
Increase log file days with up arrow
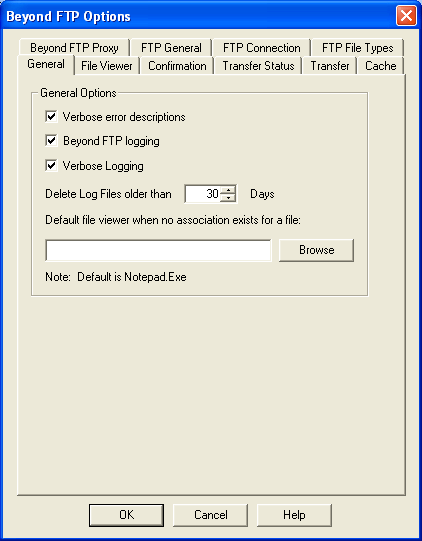click(x=228, y=190)
